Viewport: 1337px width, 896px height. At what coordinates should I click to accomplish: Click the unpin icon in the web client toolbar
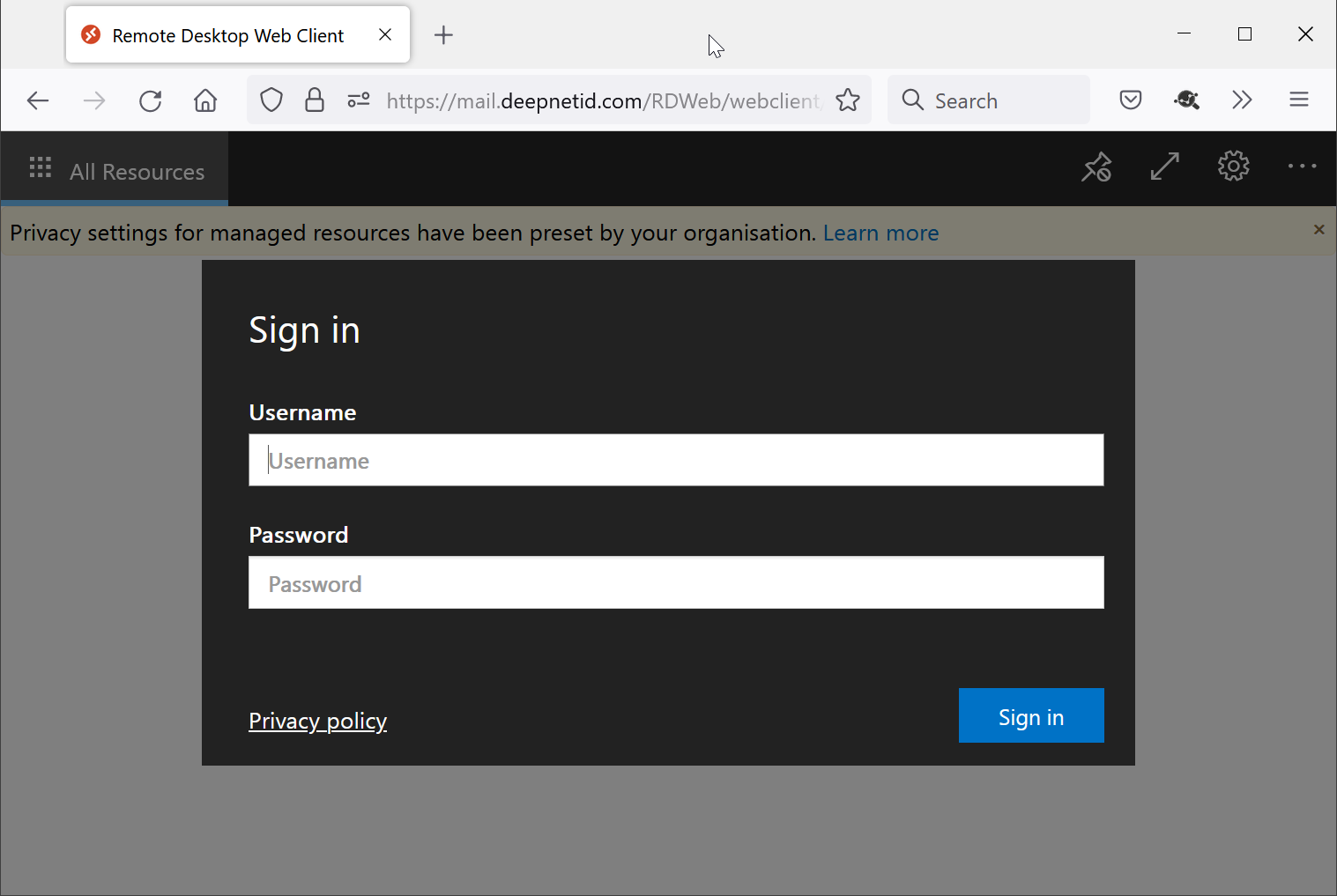click(1096, 167)
